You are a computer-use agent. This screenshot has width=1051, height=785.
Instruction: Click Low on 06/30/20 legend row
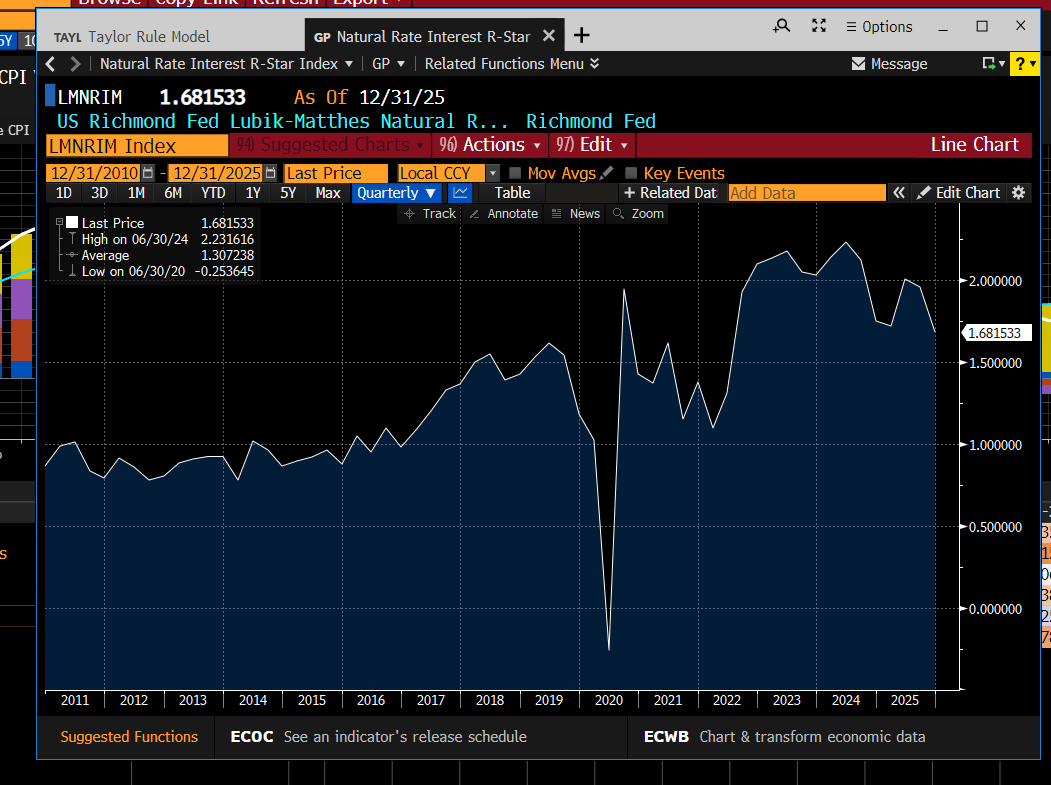coord(161,271)
